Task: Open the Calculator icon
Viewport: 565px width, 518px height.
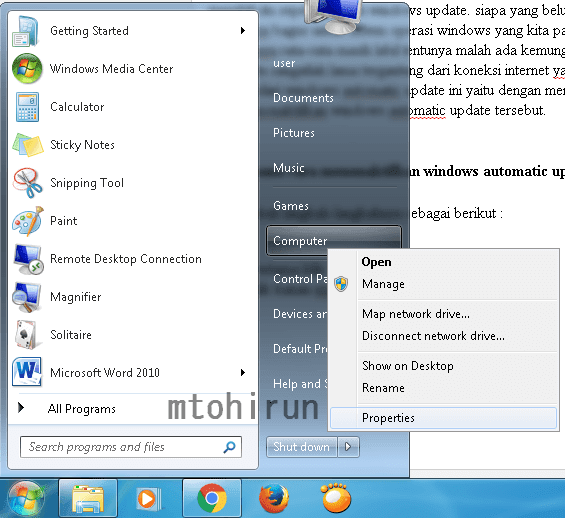Action: coord(27,107)
